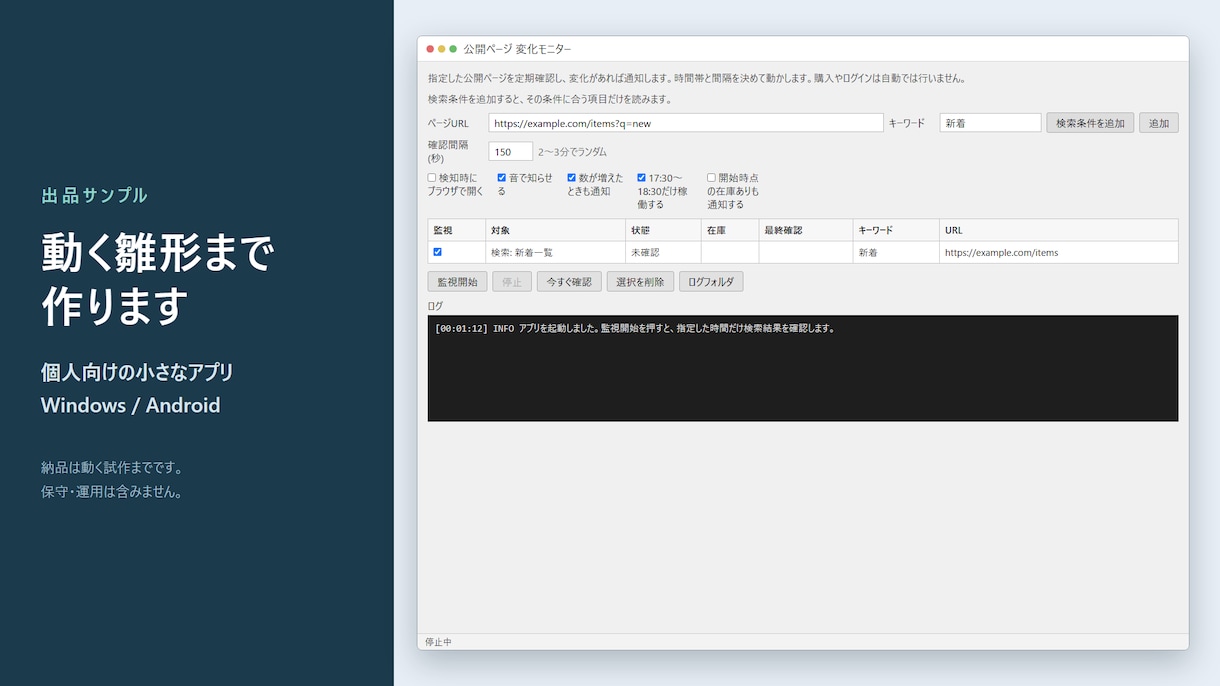Uncheck the 監視 checkbox in the 新着一覧 row
This screenshot has width=1220, height=686.
(x=437, y=252)
